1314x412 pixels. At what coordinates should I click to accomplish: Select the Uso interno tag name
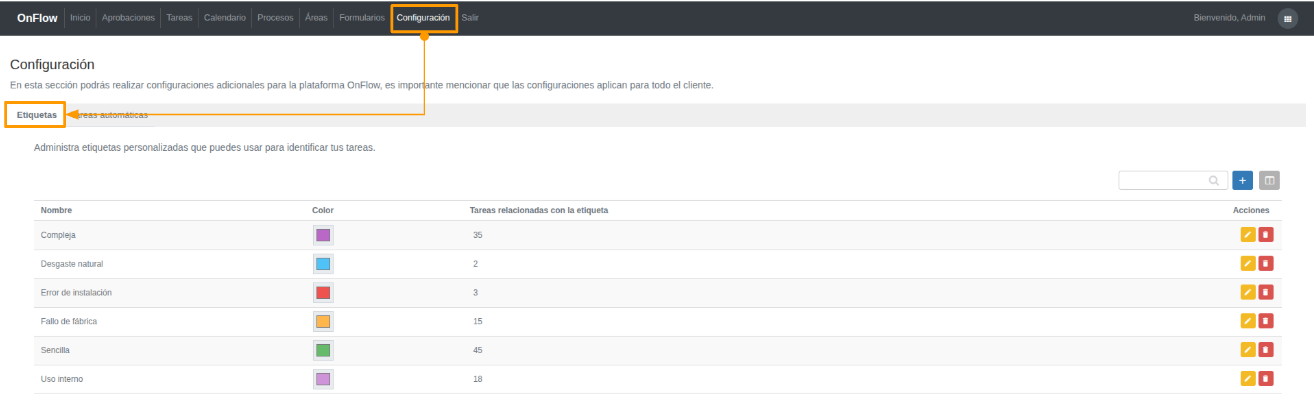pyautogui.click(x=62, y=379)
